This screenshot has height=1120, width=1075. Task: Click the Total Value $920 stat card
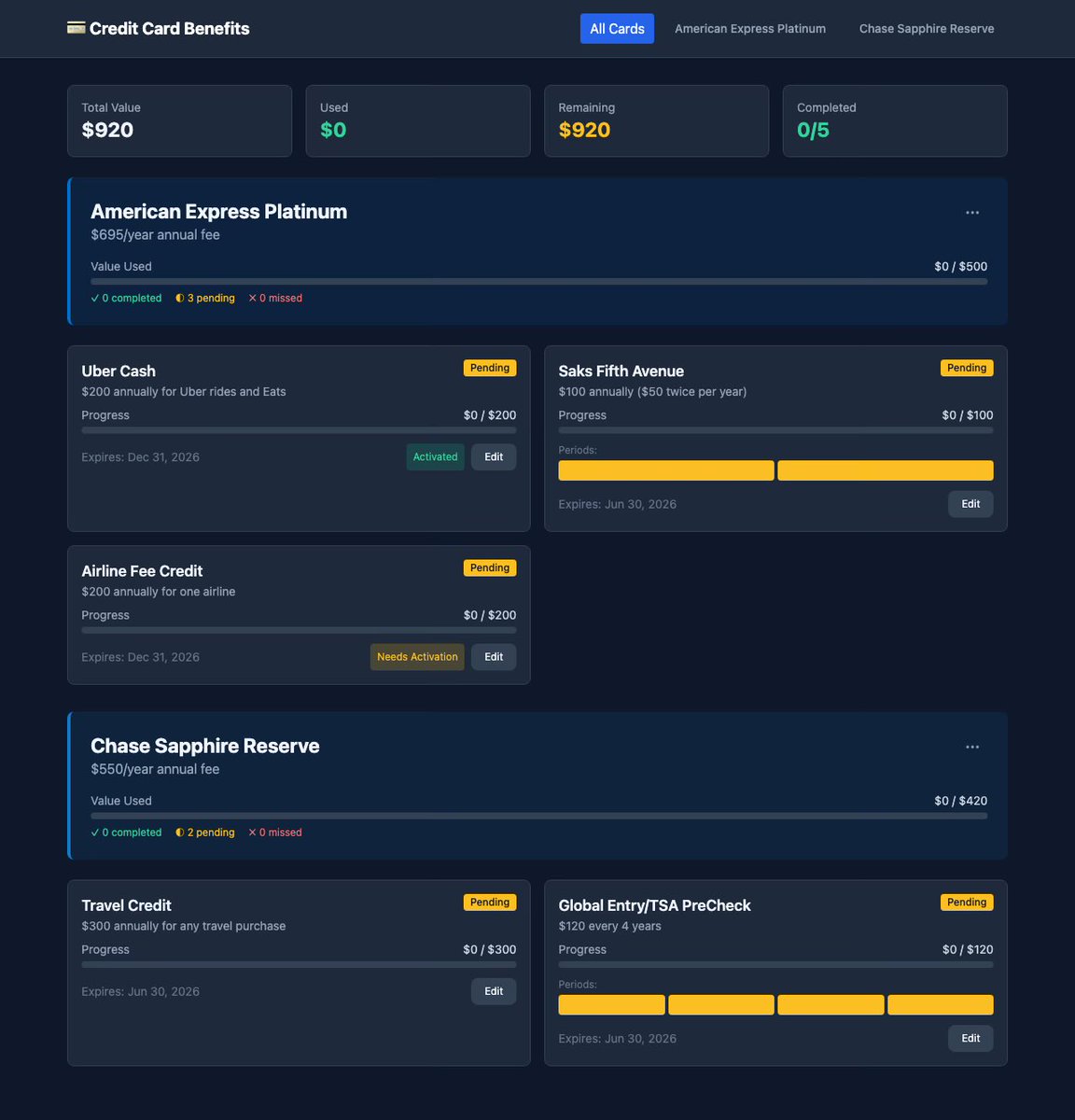[x=179, y=121]
